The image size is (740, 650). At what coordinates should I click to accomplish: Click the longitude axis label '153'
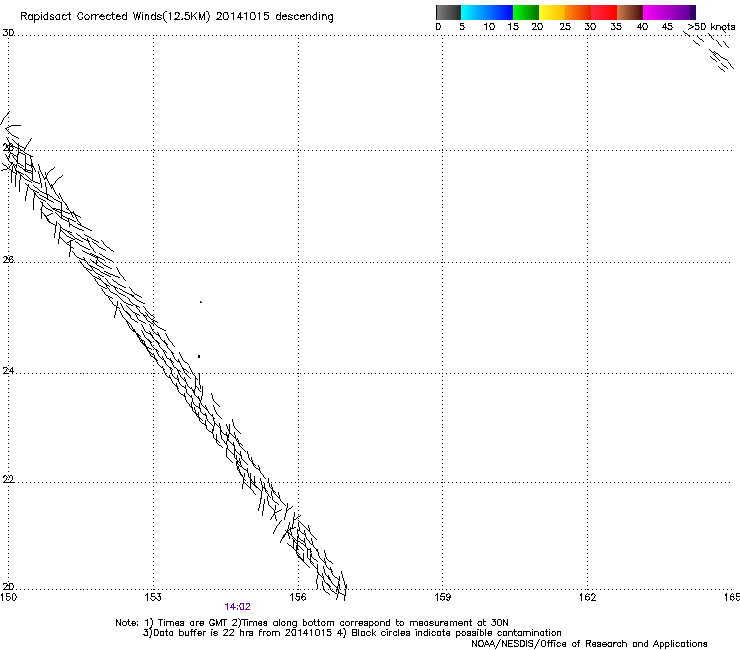coord(153,597)
